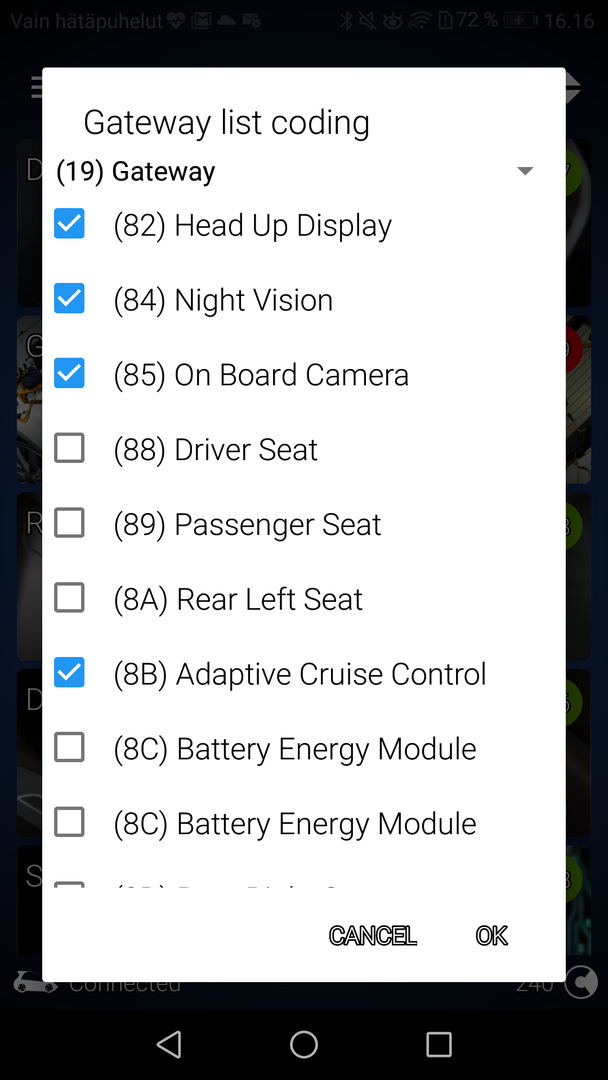Image resolution: width=608 pixels, height=1080 pixels.
Task: Open the hamburger menu icon behind dialog
Action: [x=36, y=88]
